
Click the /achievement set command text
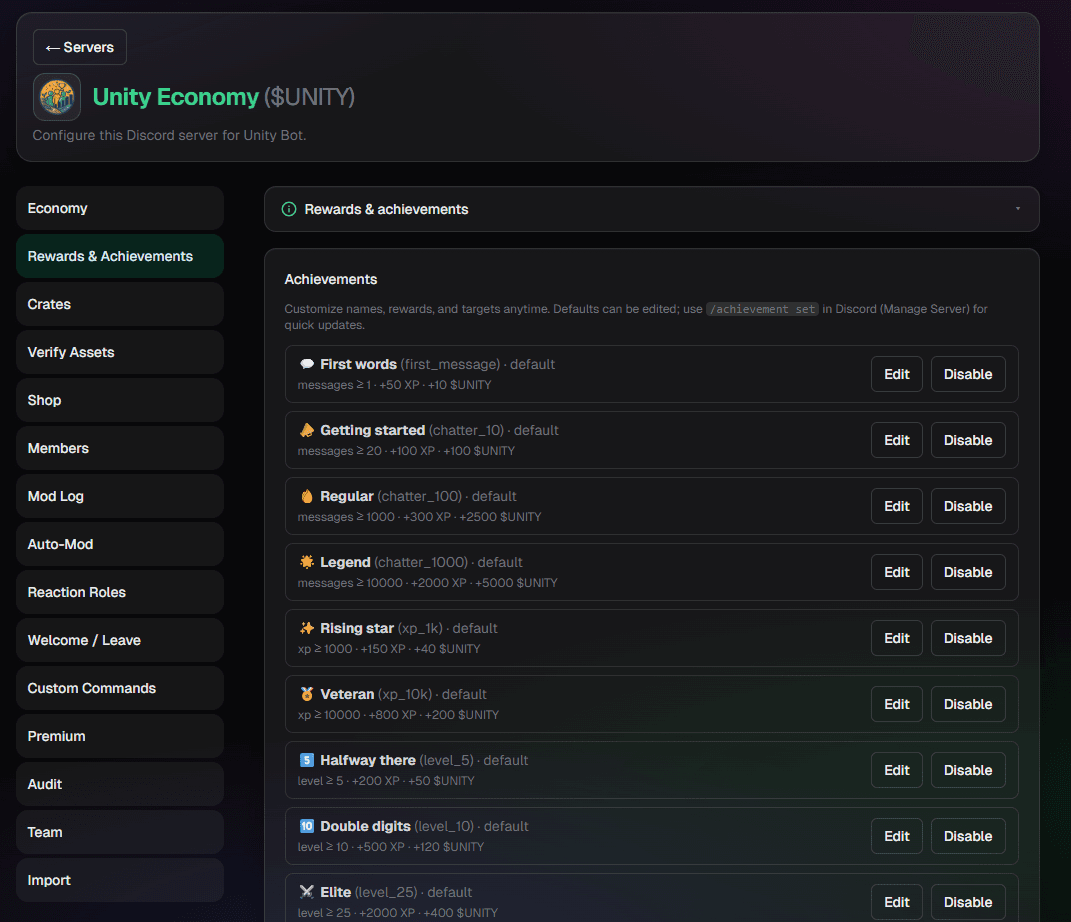762,309
